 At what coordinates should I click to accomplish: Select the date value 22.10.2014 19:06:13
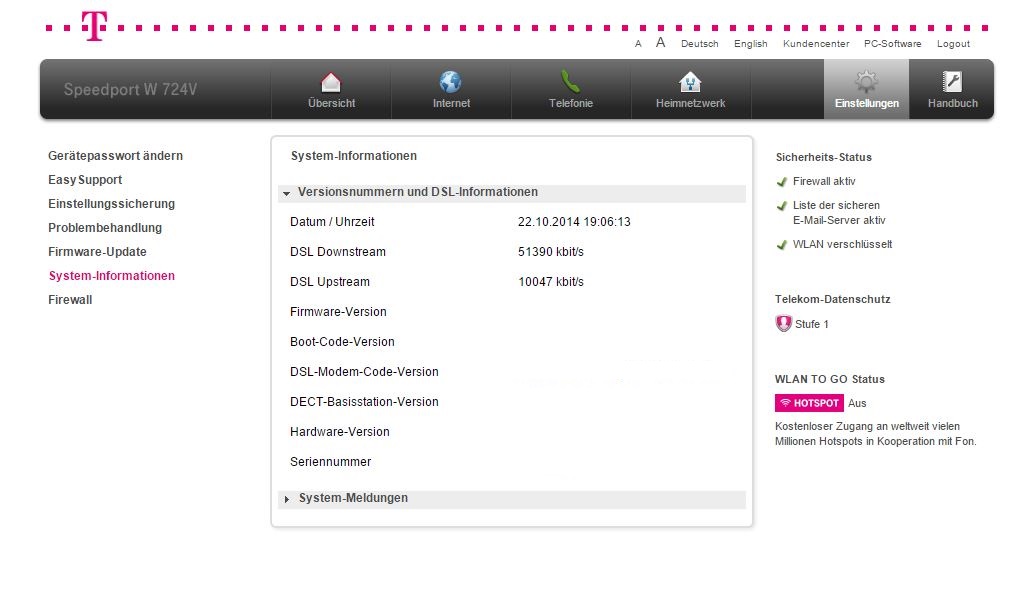coord(574,222)
